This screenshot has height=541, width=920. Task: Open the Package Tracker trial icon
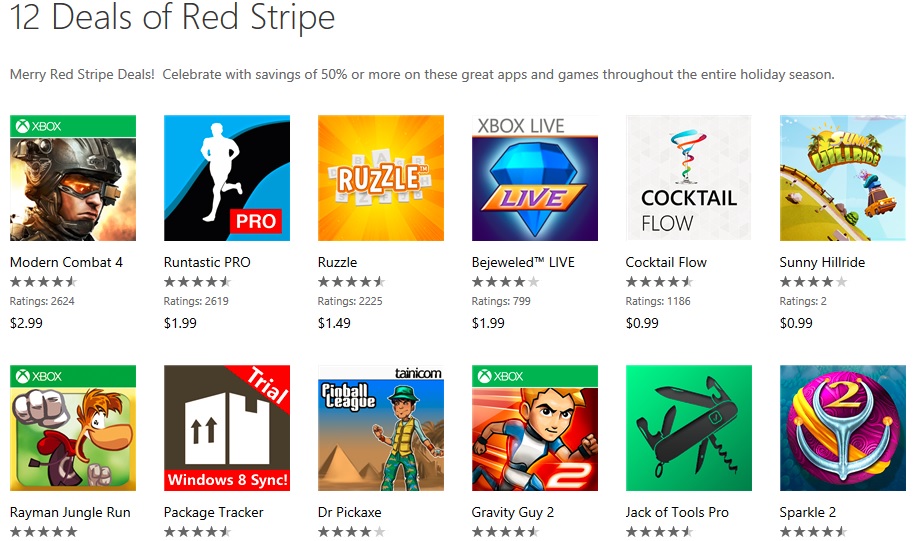pyautogui.click(x=227, y=428)
